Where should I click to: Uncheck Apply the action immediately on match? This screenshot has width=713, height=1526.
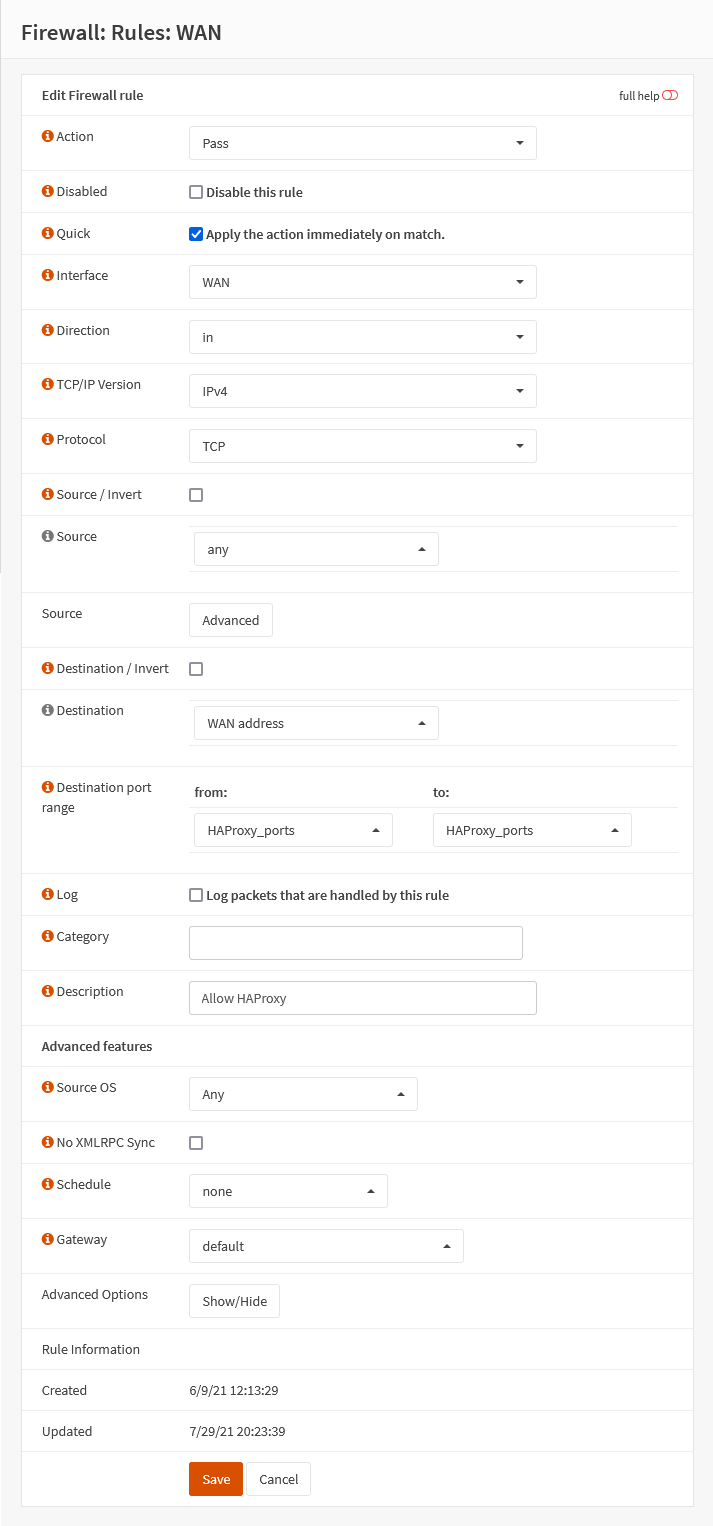point(196,234)
